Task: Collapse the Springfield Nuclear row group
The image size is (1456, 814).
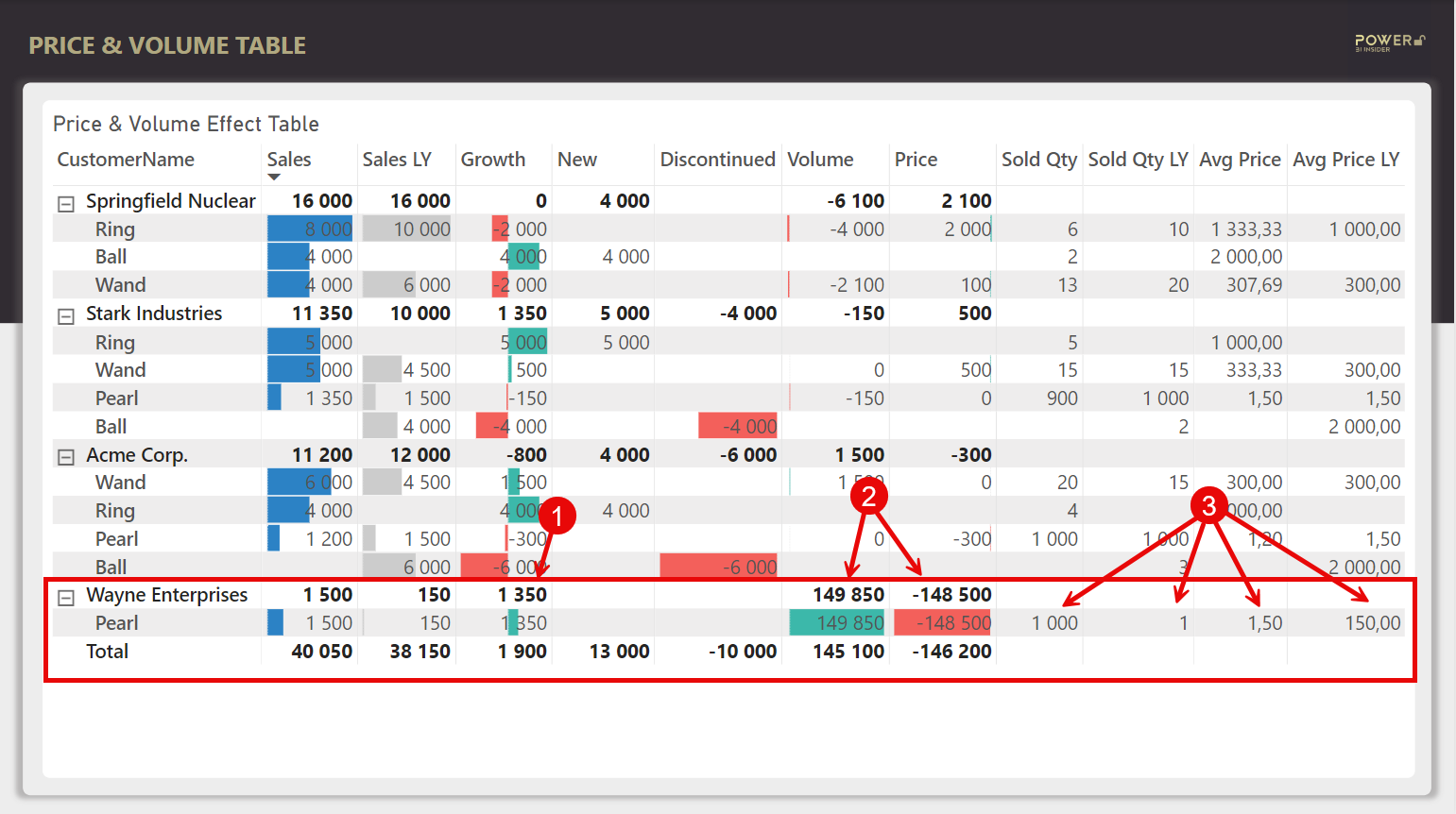Action: [66, 203]
